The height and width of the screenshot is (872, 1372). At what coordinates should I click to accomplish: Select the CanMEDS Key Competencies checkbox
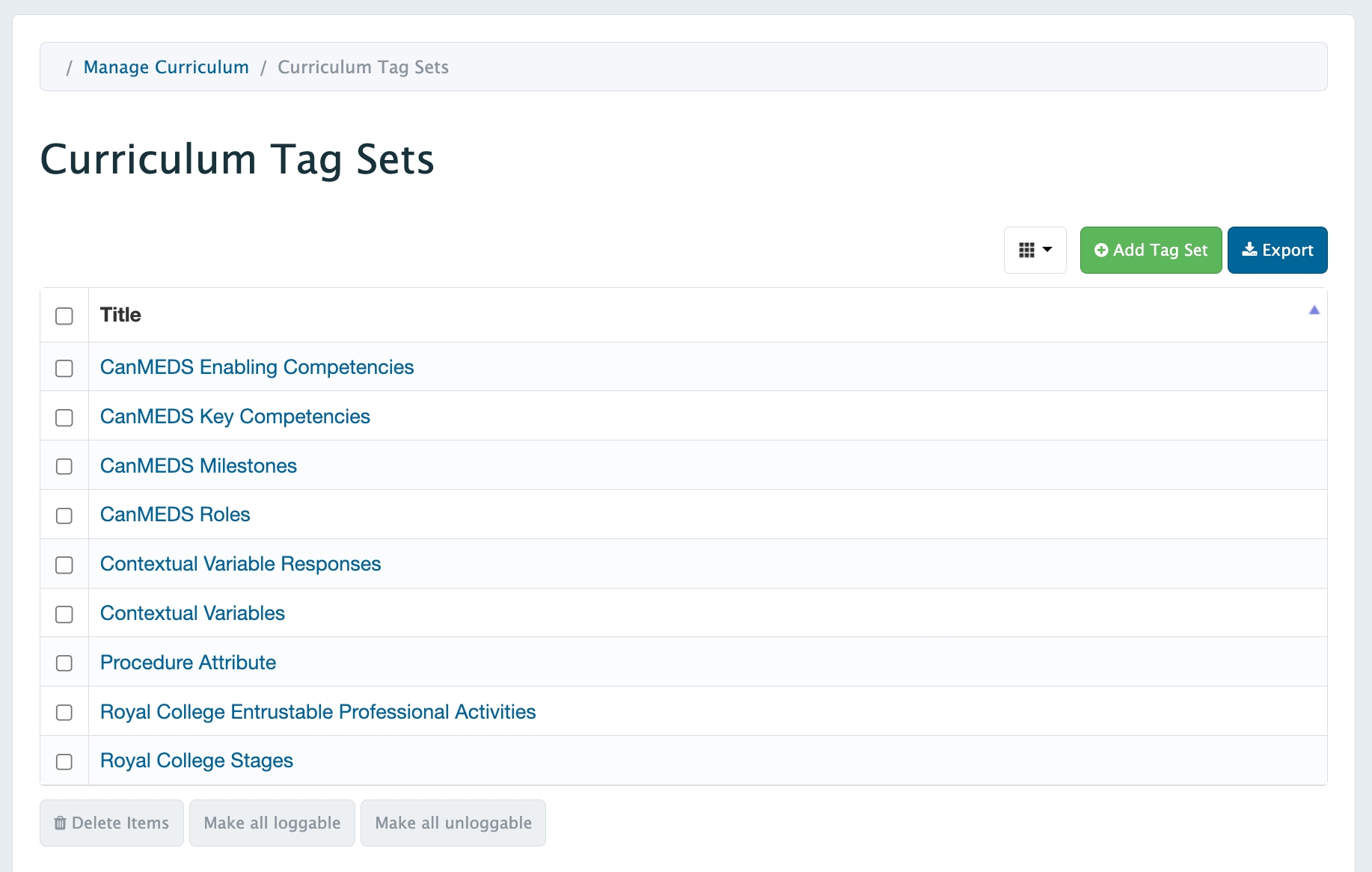coord(64,417)
